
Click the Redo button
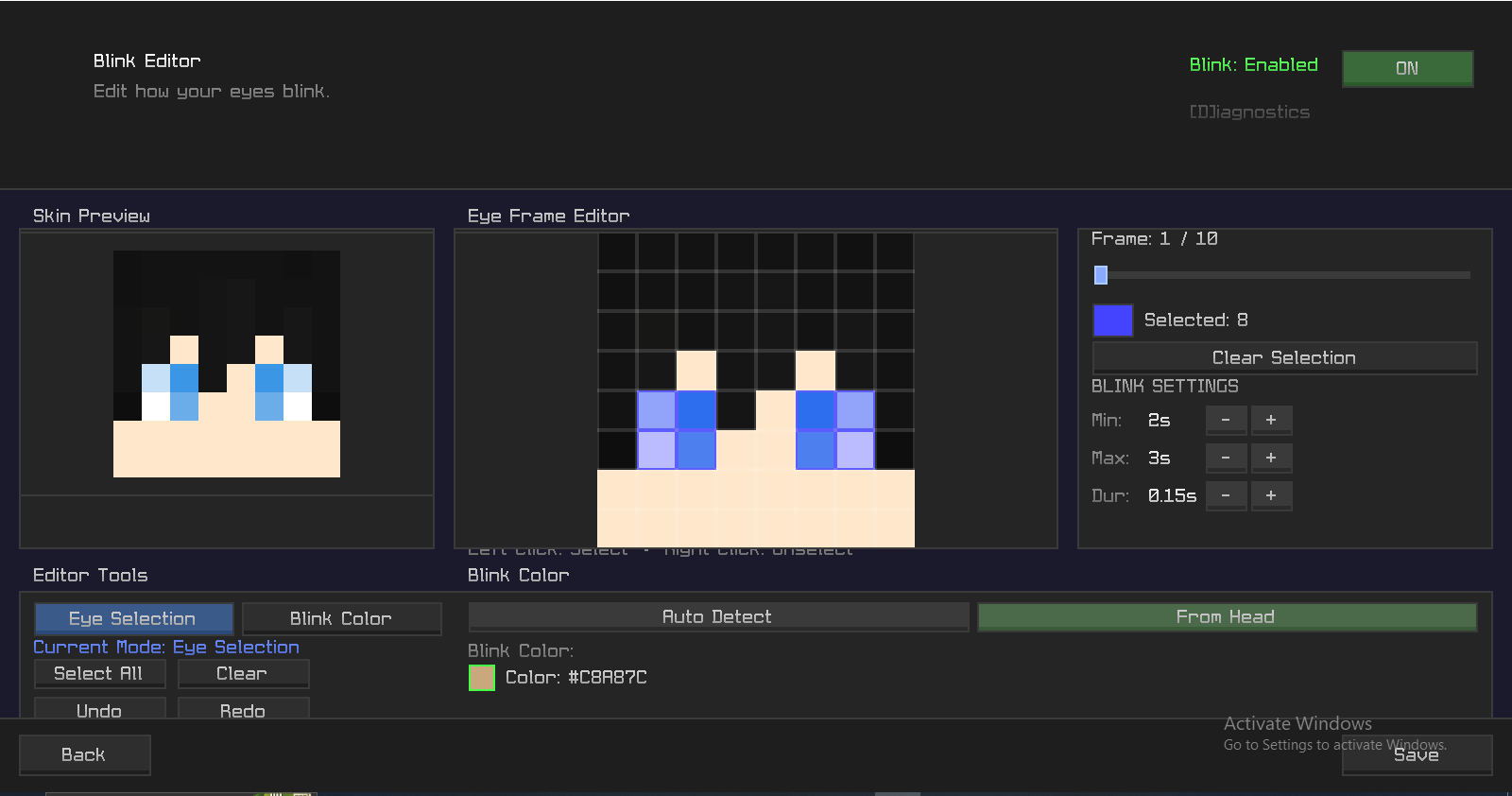pos(243,709)
